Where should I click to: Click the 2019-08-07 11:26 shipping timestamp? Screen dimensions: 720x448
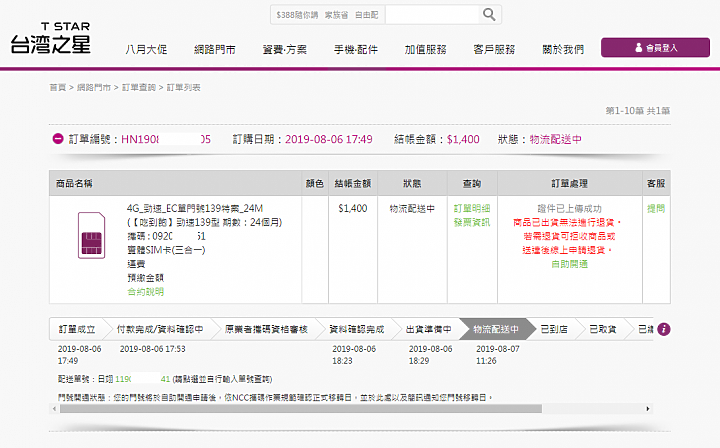coord(498,355)
